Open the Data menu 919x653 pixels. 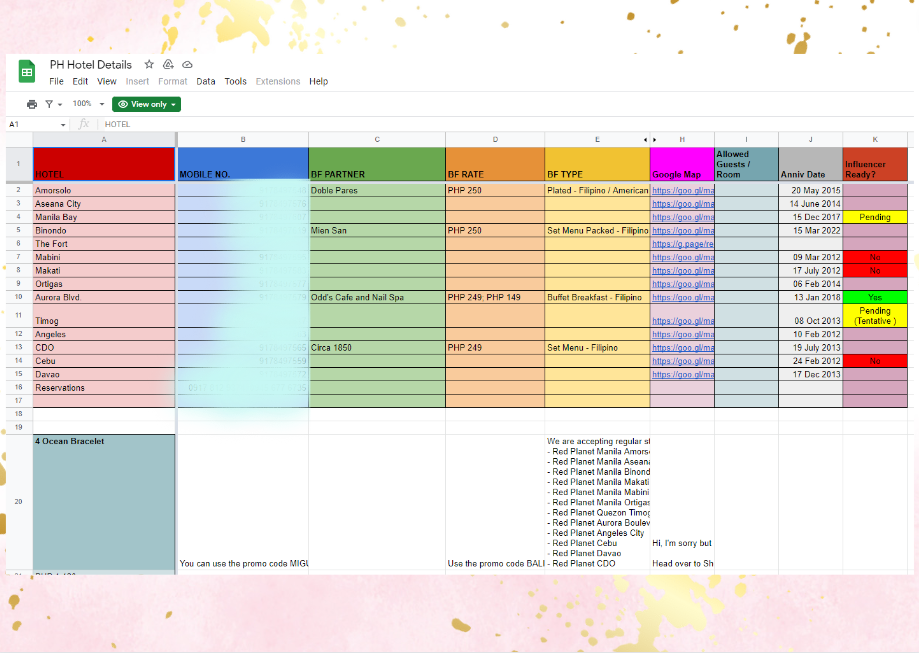(206, 81)
